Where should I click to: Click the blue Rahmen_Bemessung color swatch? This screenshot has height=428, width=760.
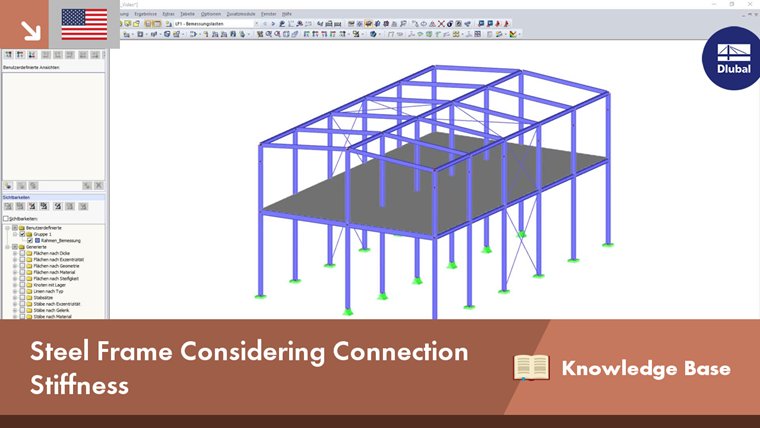[37, 240]
